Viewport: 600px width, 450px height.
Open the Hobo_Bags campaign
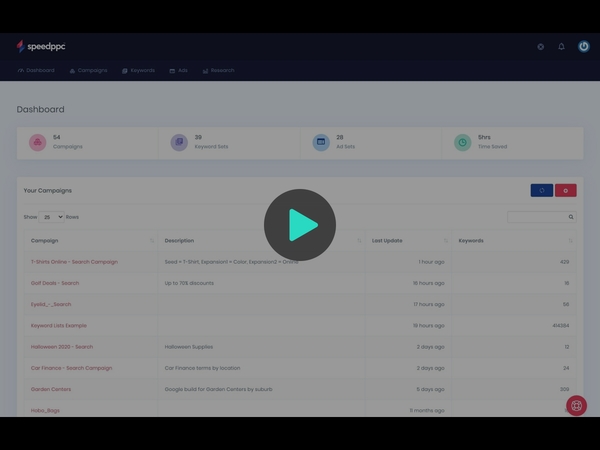pyautogui.click(x=45, y=411)
